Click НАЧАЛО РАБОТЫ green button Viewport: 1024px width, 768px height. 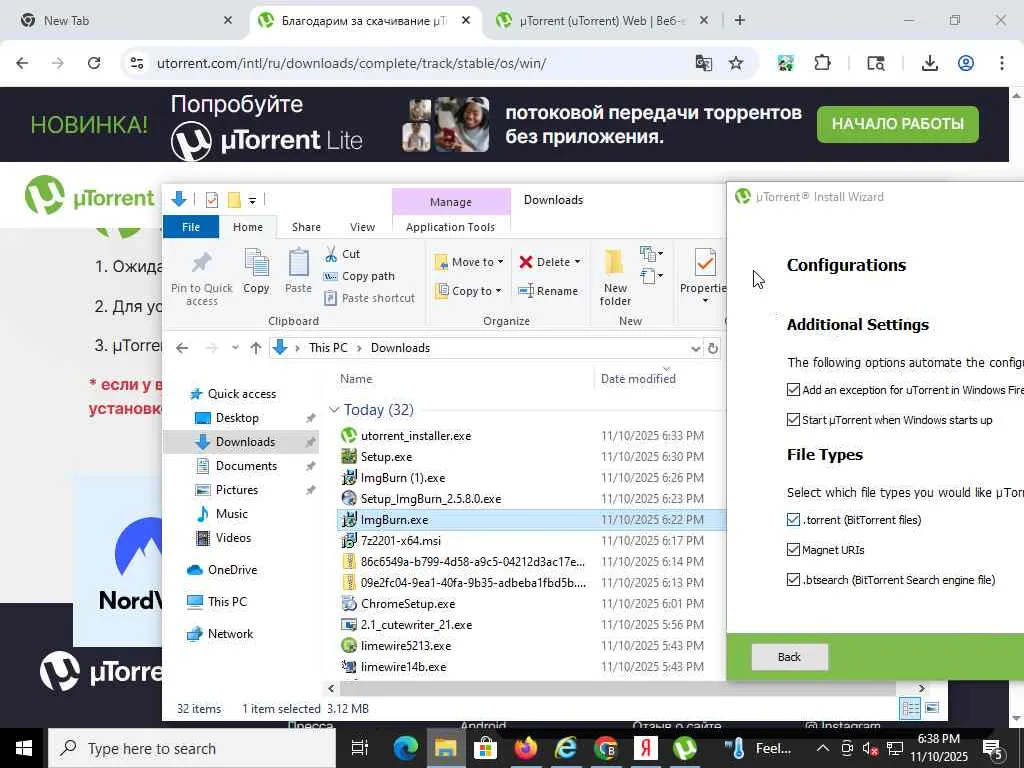[897, 124]
